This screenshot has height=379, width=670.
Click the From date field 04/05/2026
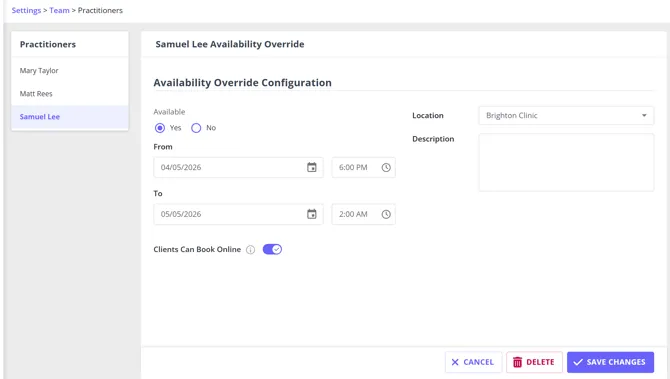pos(238,167)
